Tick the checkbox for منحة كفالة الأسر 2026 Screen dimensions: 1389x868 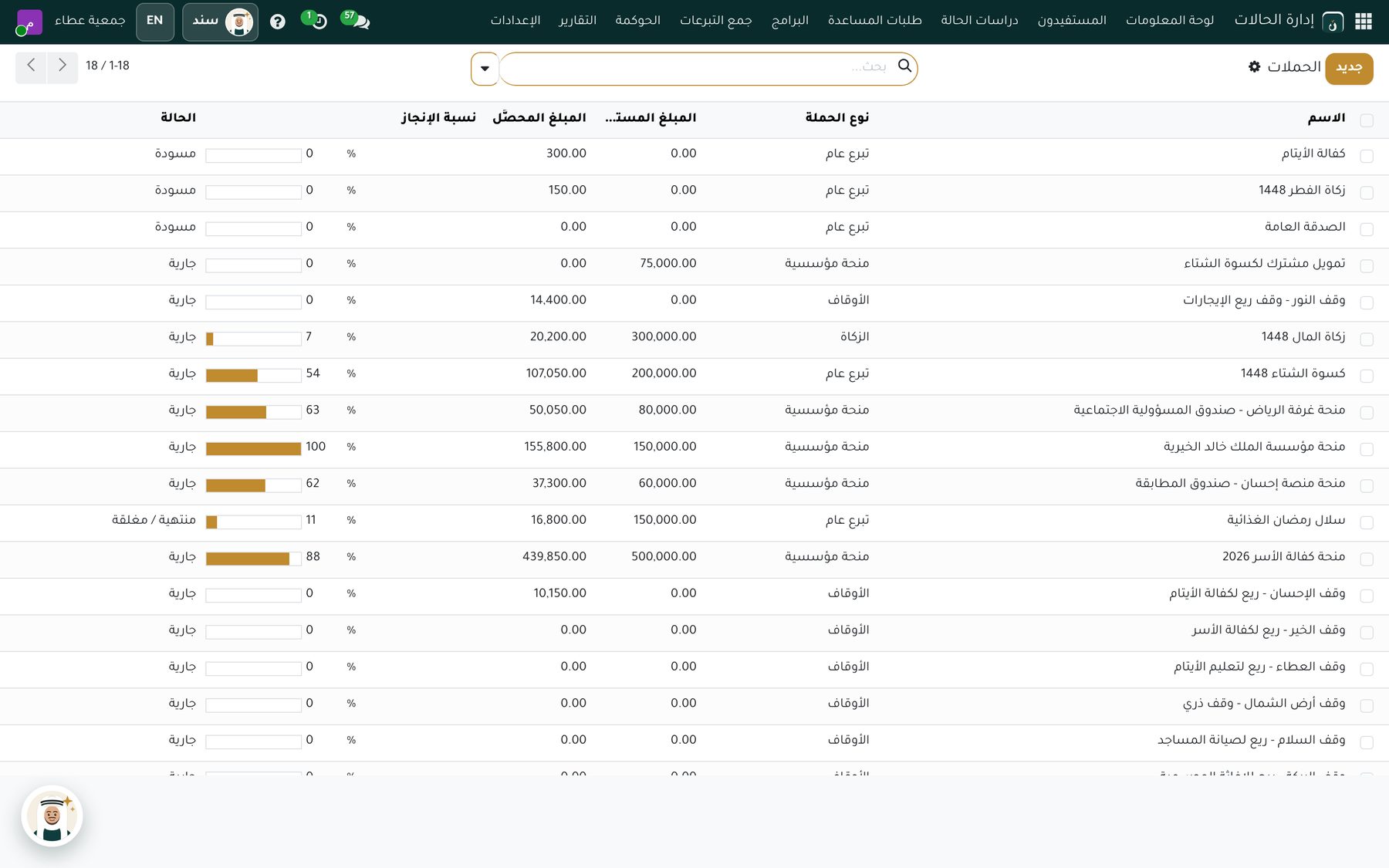(1367, 559)
